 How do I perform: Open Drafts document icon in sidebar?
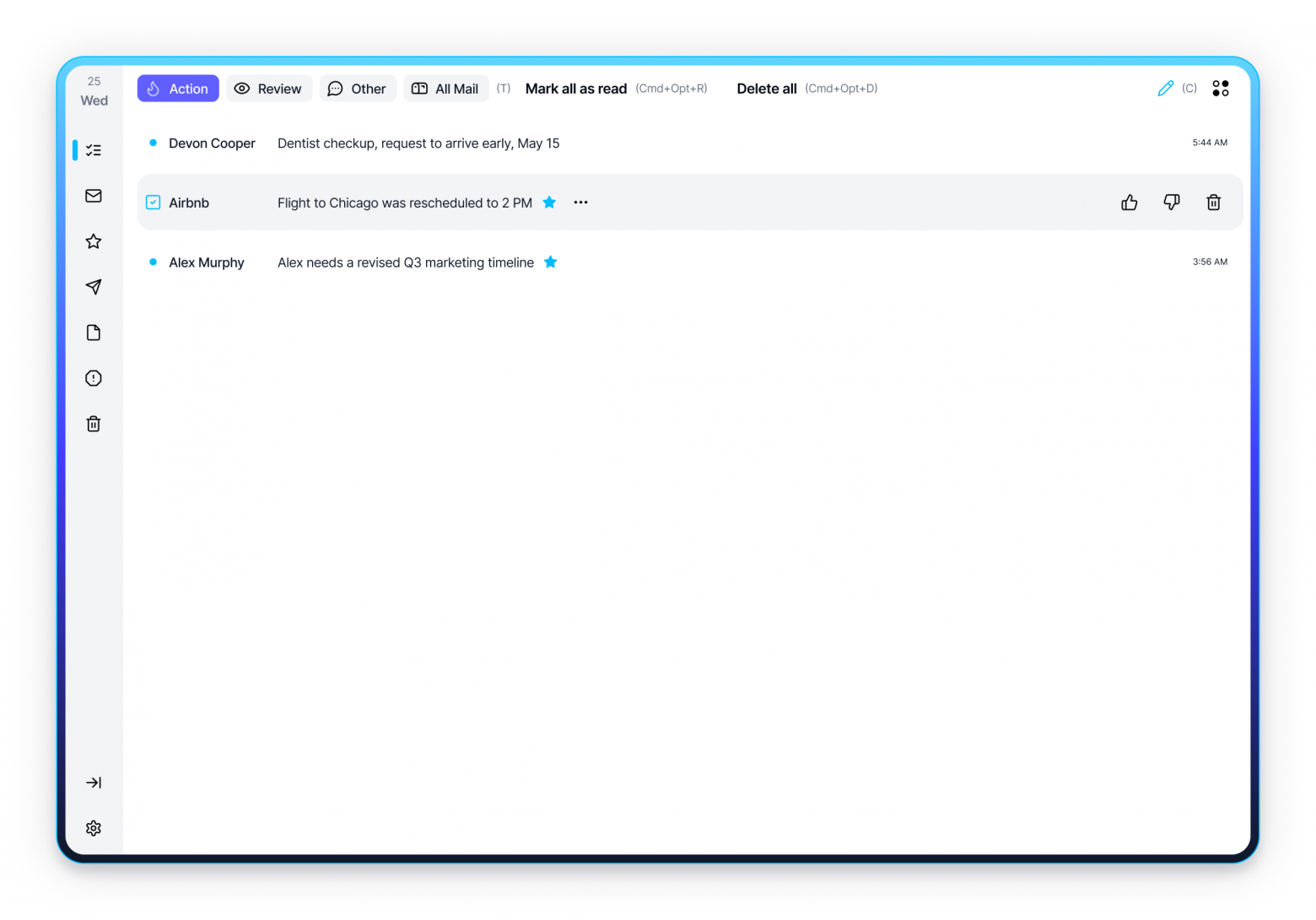[x=94, y=333]
